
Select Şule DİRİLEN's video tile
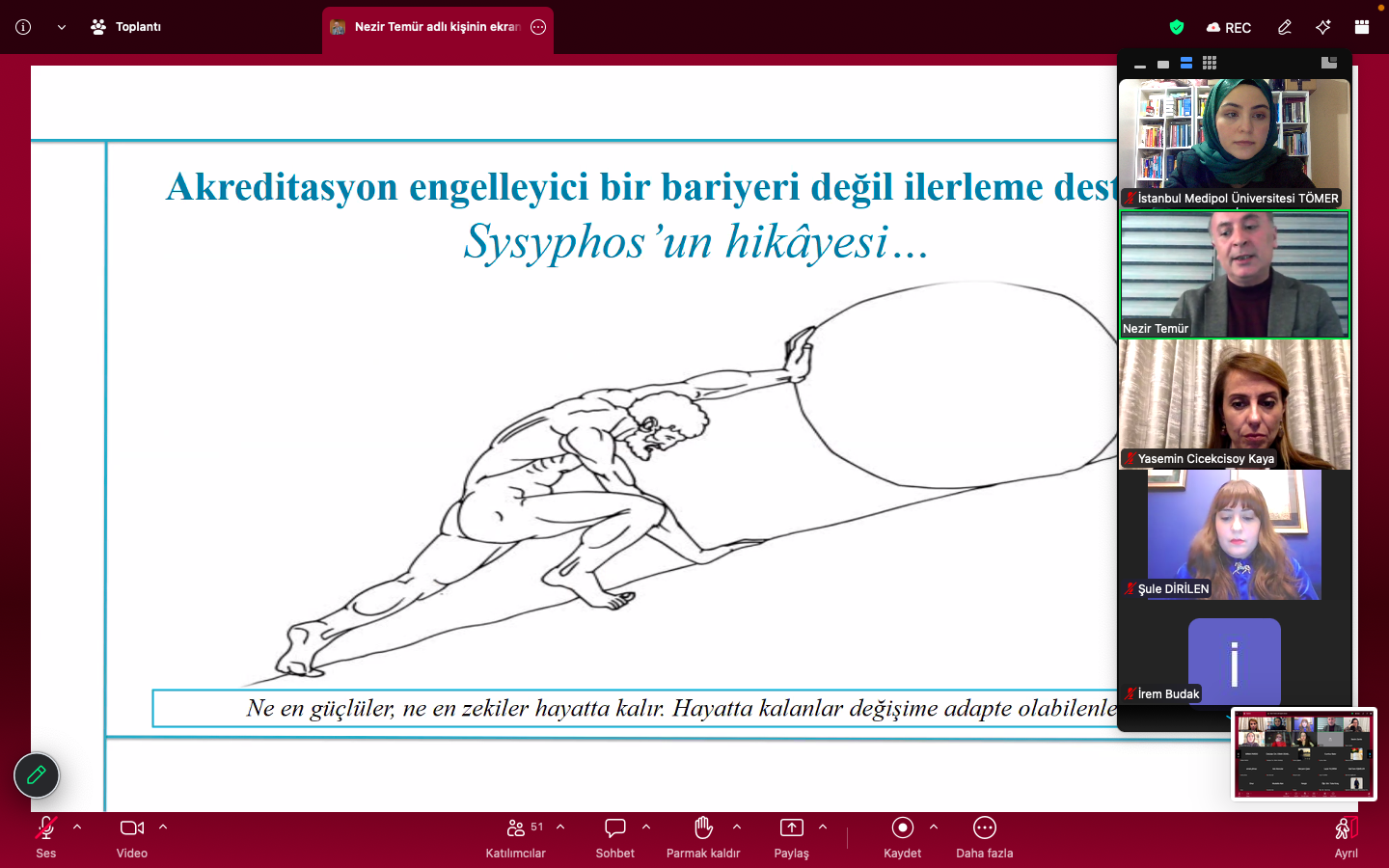coord(1235,534)
